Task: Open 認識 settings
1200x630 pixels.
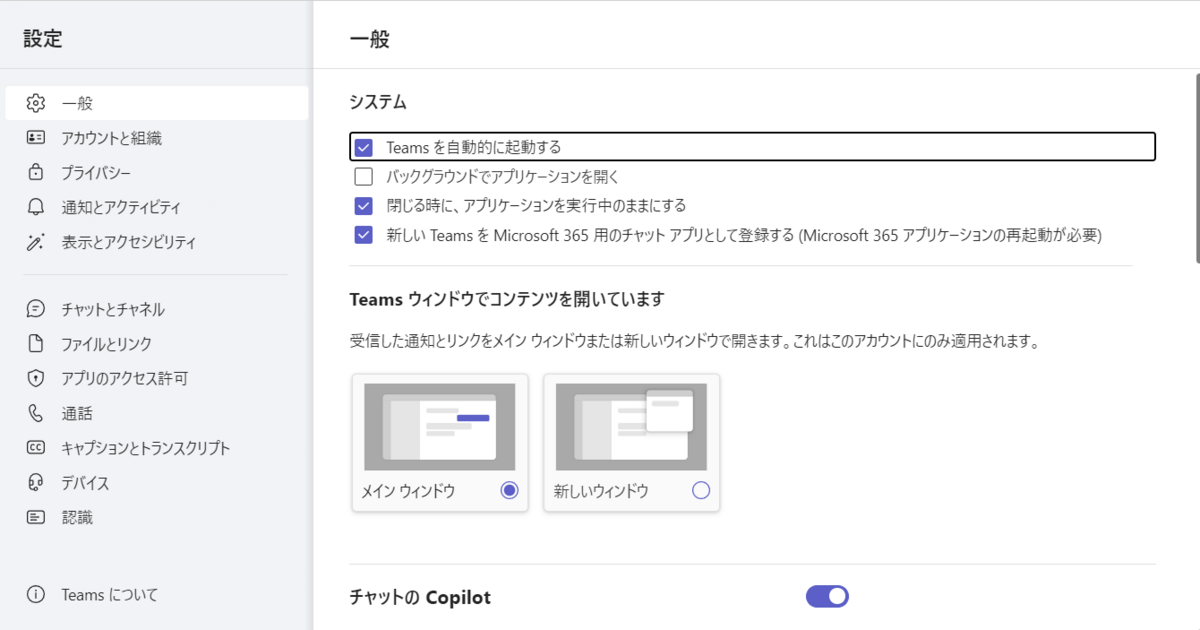Action: pyautogui.click(x=157, y=517)
